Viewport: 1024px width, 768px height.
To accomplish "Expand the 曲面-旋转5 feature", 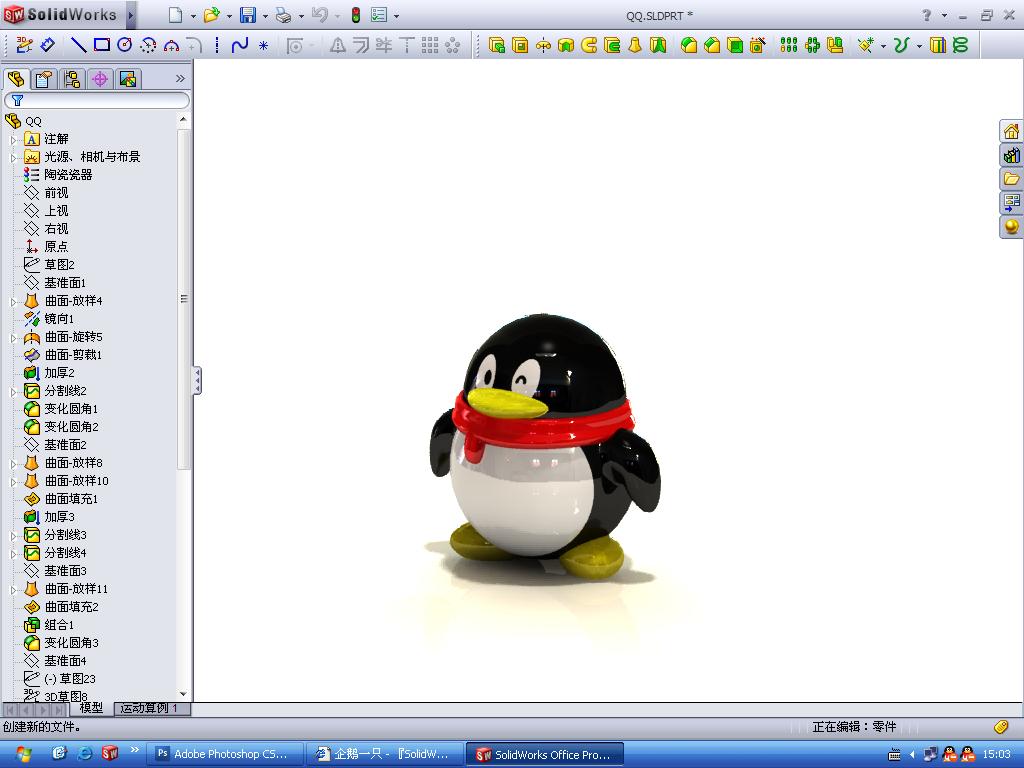I will tap(13, 338).
